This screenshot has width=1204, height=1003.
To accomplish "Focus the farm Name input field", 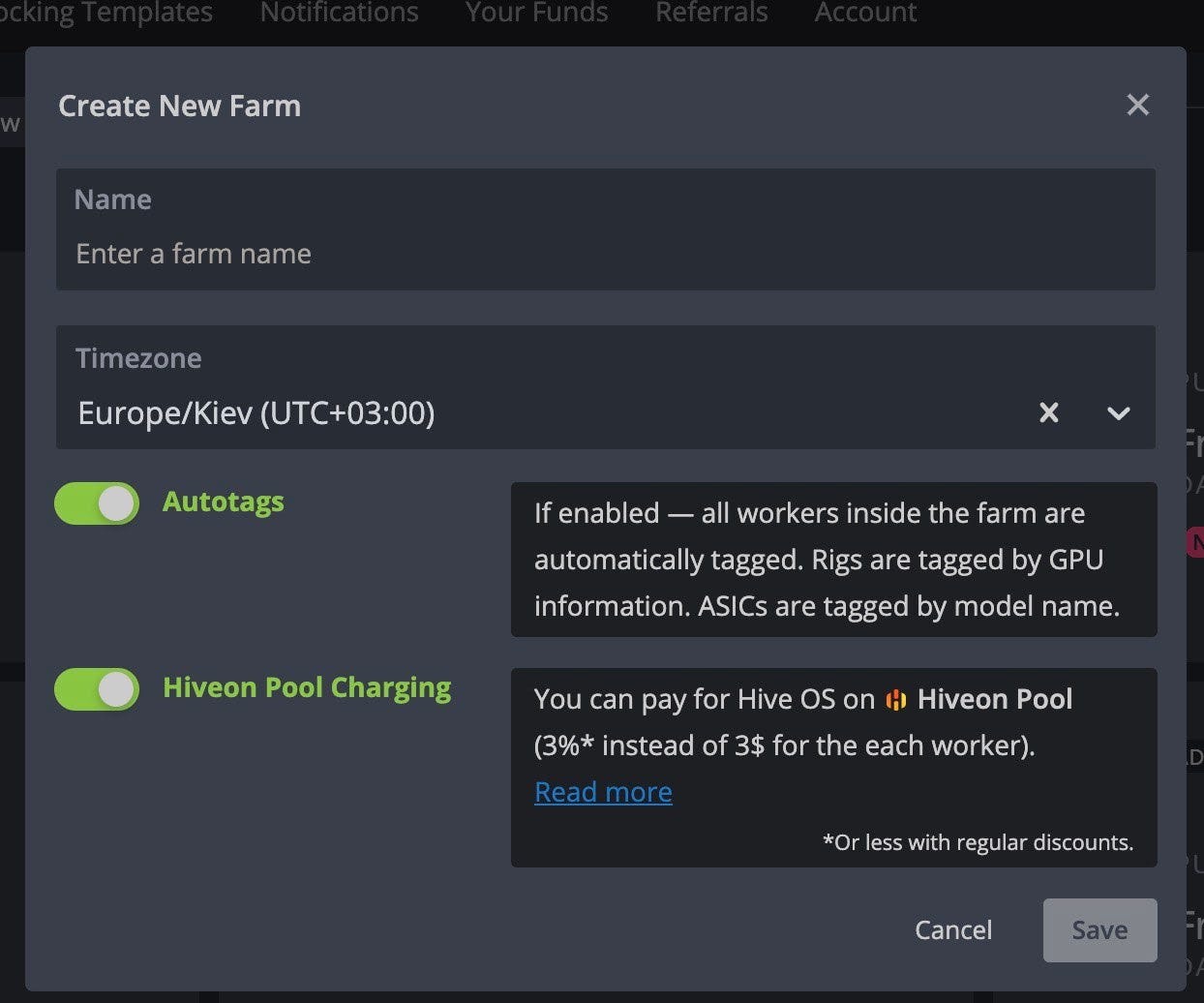I will tap(606, 229).
